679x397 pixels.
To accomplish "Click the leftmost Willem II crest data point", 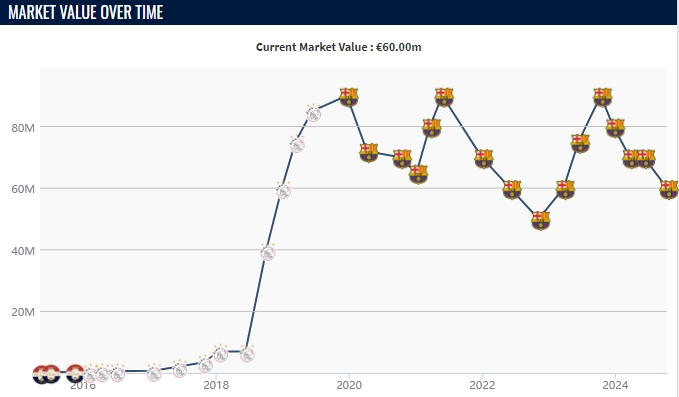I will (40, 374).
